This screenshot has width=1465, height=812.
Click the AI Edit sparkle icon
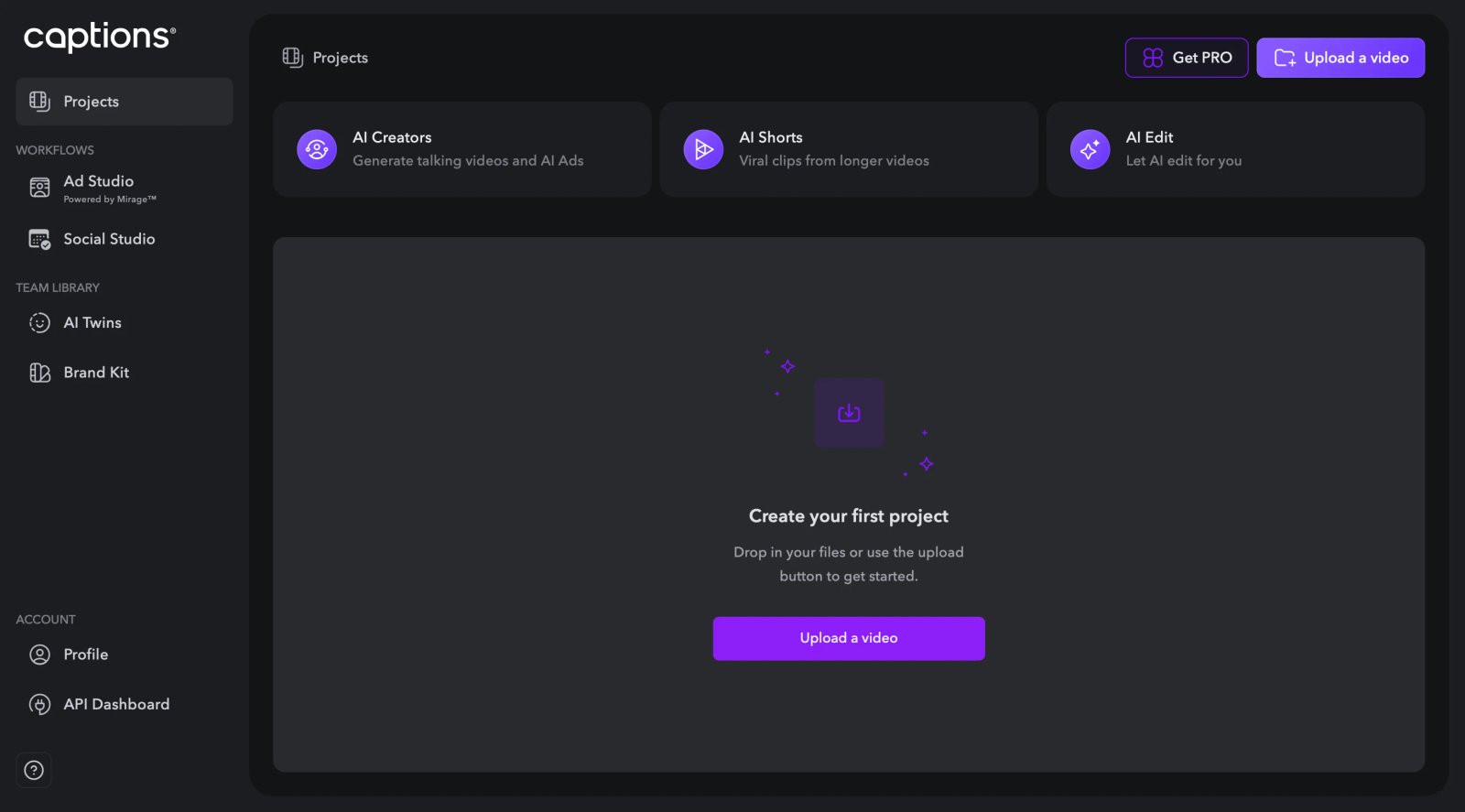pos(1090,149)
